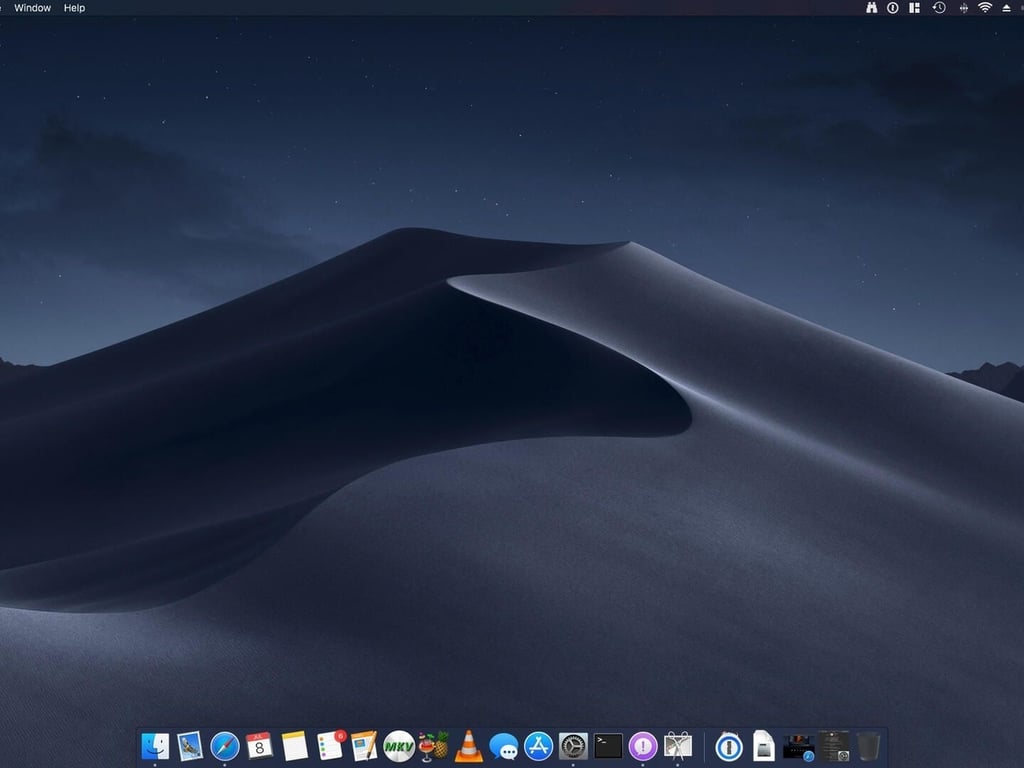The width and height of the screenshot is (1024, 768).
Task: Launch Mail with the eagle stamp icon
Action: pos(189,746)
